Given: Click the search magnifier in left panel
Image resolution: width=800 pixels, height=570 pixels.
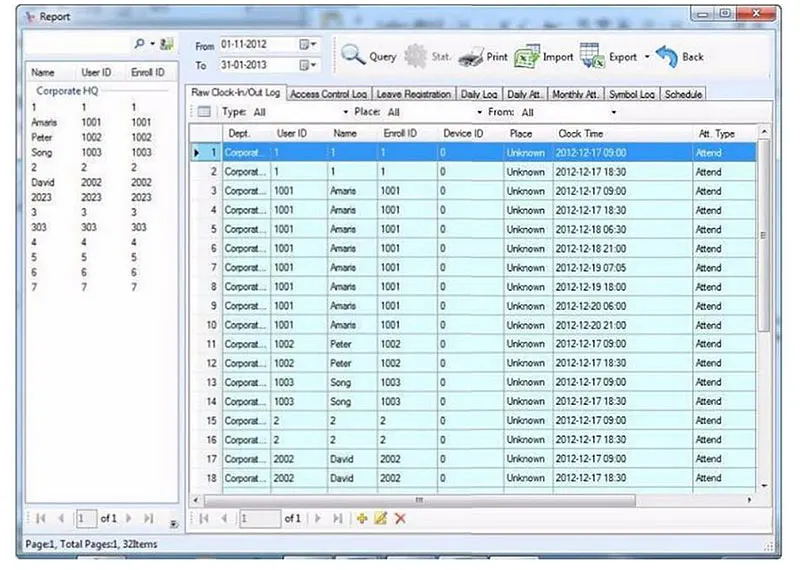Looking at the screenshot, I should (139, 44).
